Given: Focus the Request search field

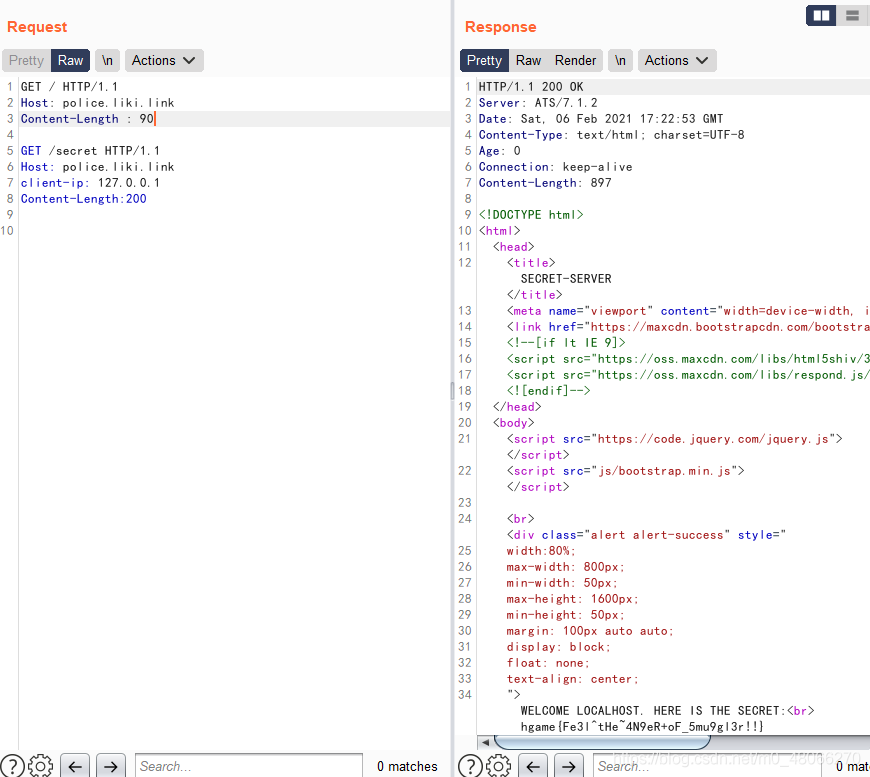Looking at the screenshot, I should (x=249, y=766).
